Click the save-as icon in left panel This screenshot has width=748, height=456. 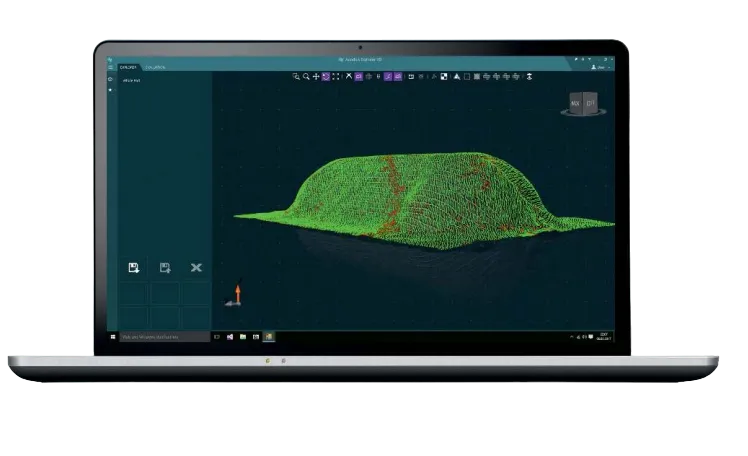tap(165, 267)
